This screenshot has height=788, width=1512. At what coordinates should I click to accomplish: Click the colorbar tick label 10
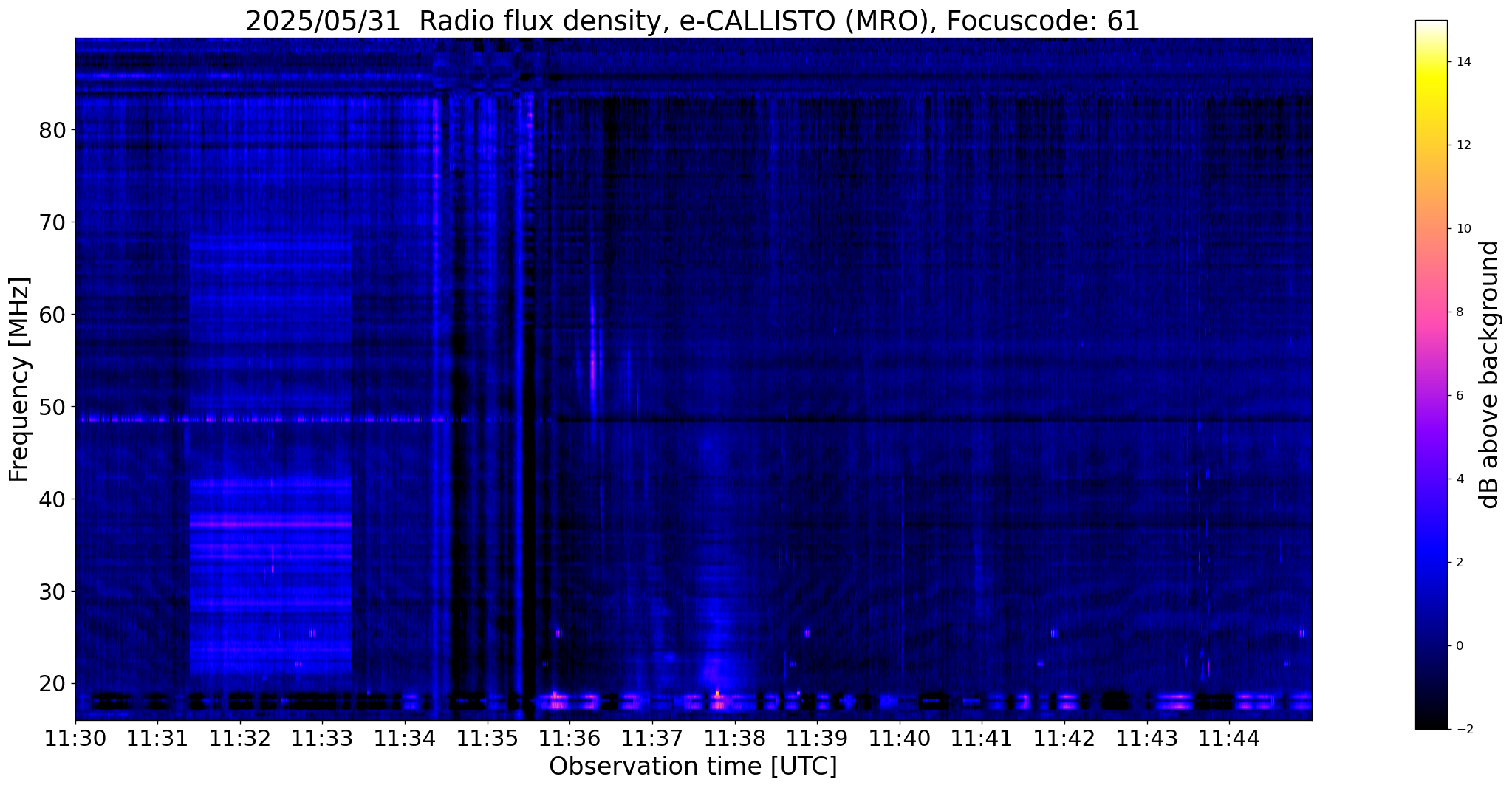pos(1462,229)
